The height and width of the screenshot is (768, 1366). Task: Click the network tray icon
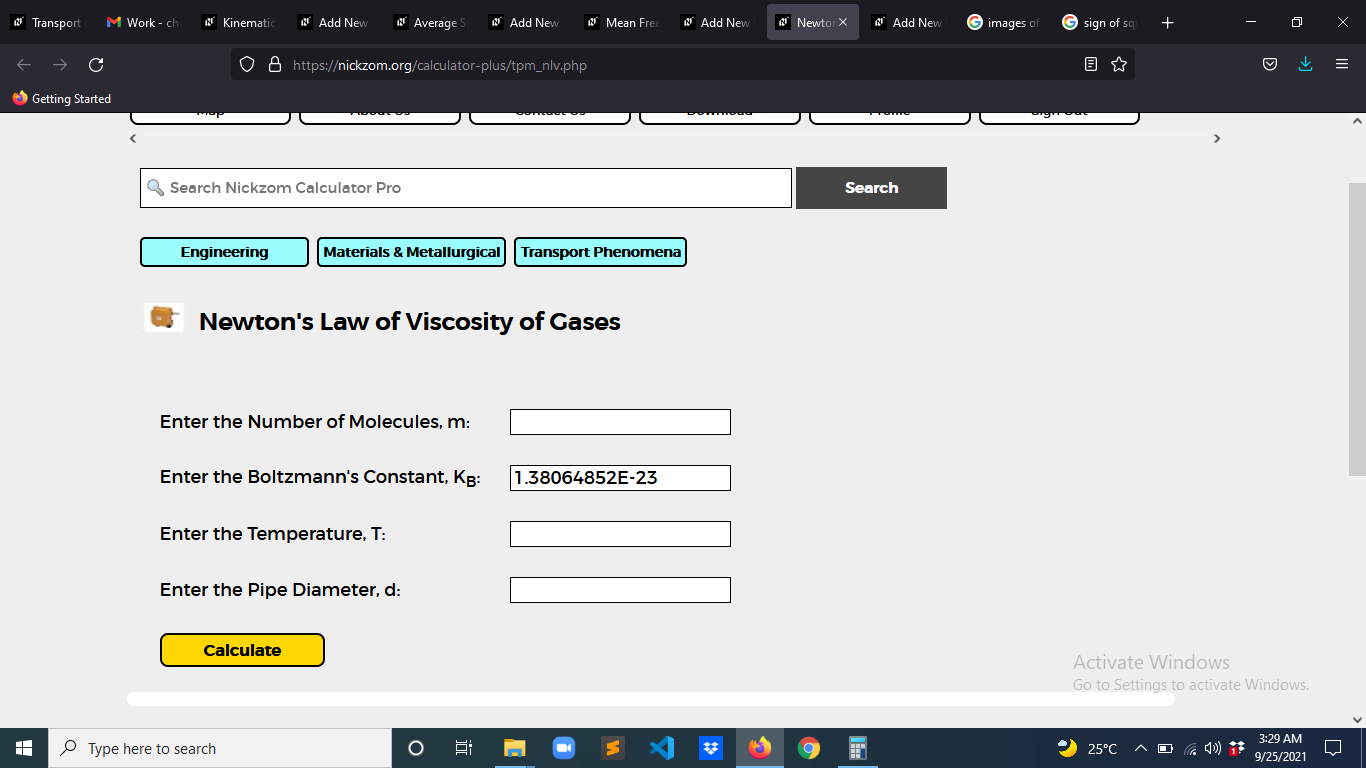click(1190, 748)
